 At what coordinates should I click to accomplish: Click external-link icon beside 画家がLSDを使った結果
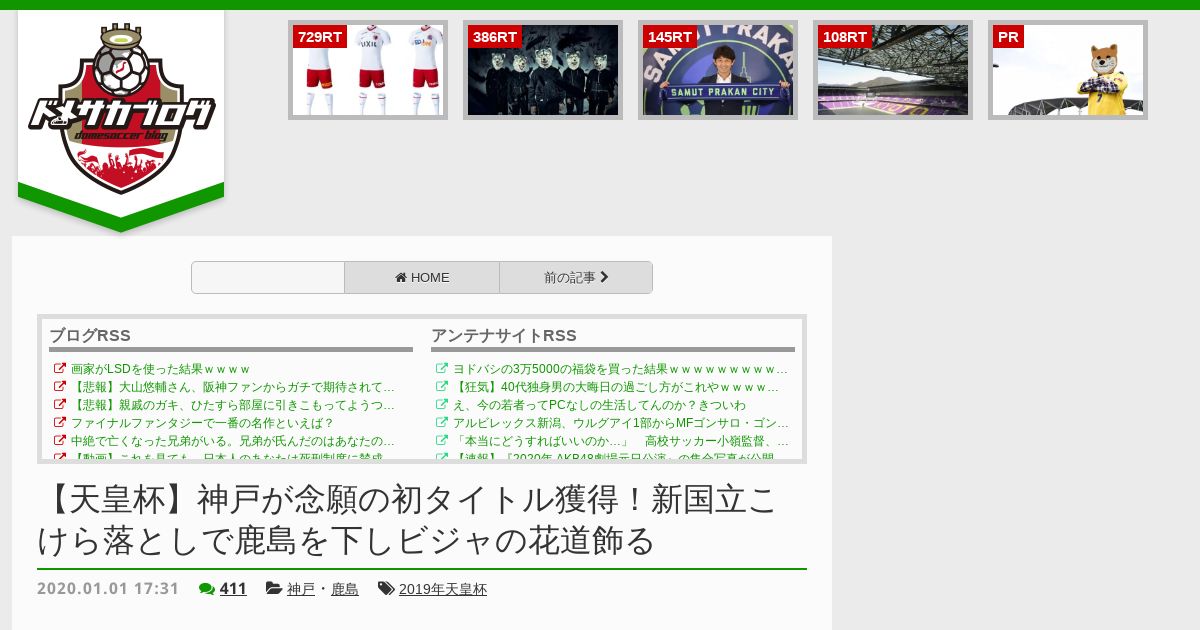tap(60, 368)
